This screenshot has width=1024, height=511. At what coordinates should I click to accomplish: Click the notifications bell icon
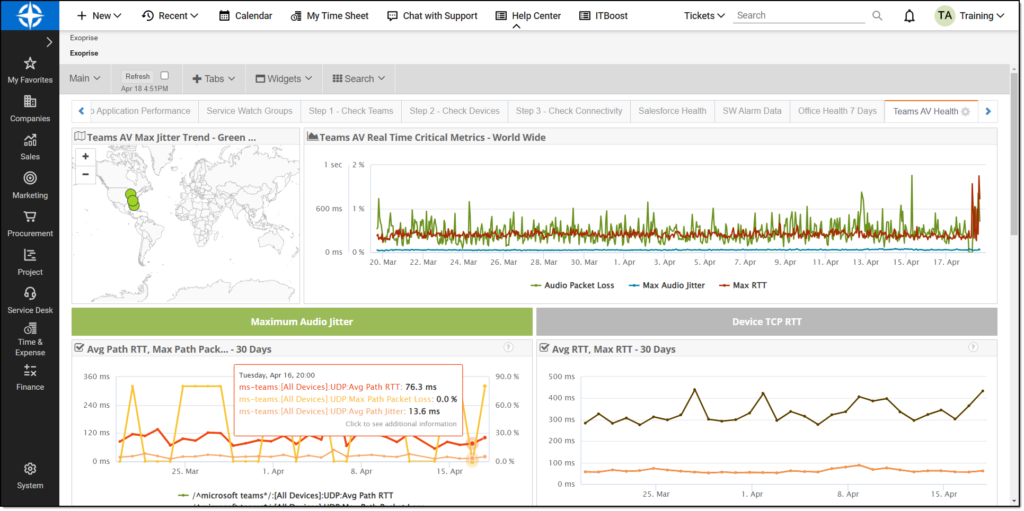coord(909,16)
